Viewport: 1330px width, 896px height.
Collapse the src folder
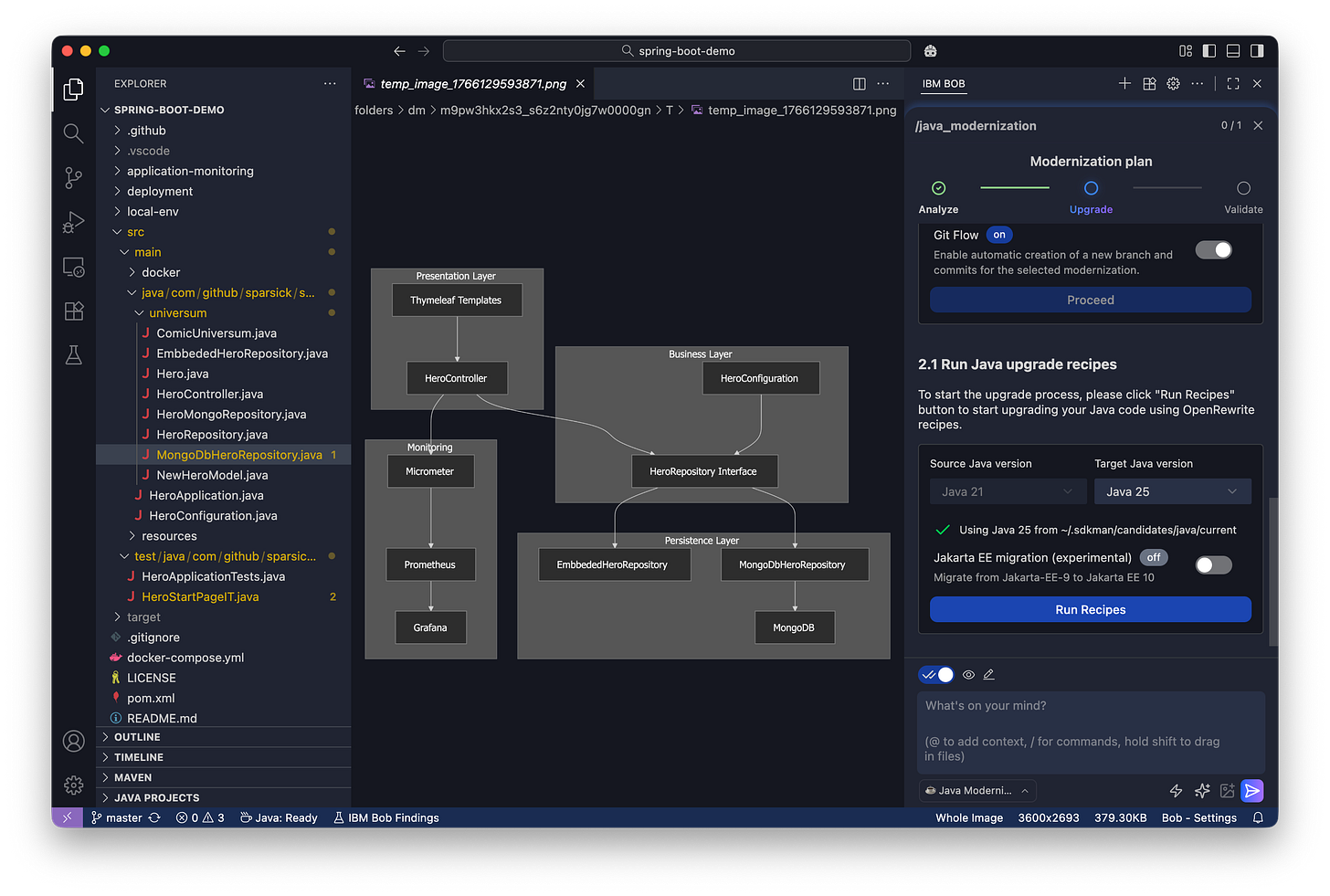pos(223,232)
